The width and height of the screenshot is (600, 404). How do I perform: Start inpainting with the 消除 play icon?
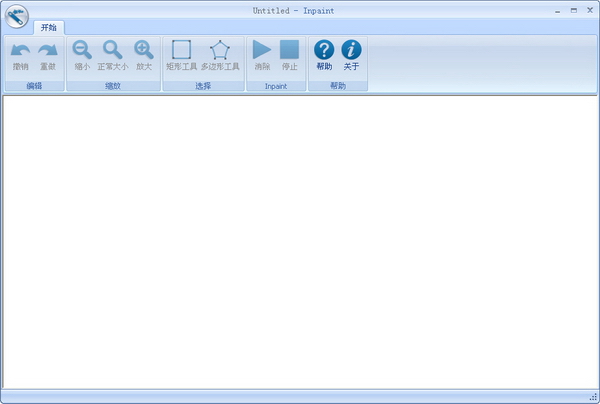tap(262, 50)
